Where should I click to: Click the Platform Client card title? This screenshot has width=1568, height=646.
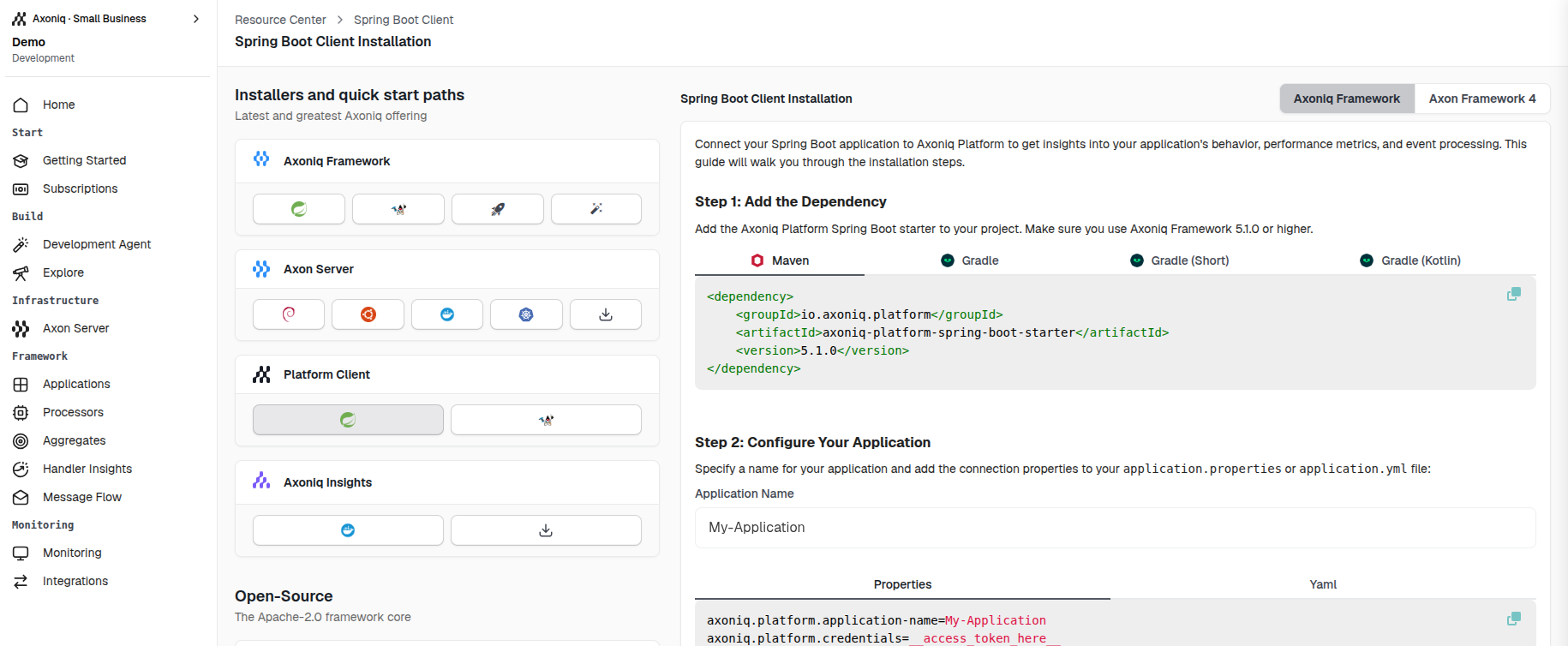point(326,374)
